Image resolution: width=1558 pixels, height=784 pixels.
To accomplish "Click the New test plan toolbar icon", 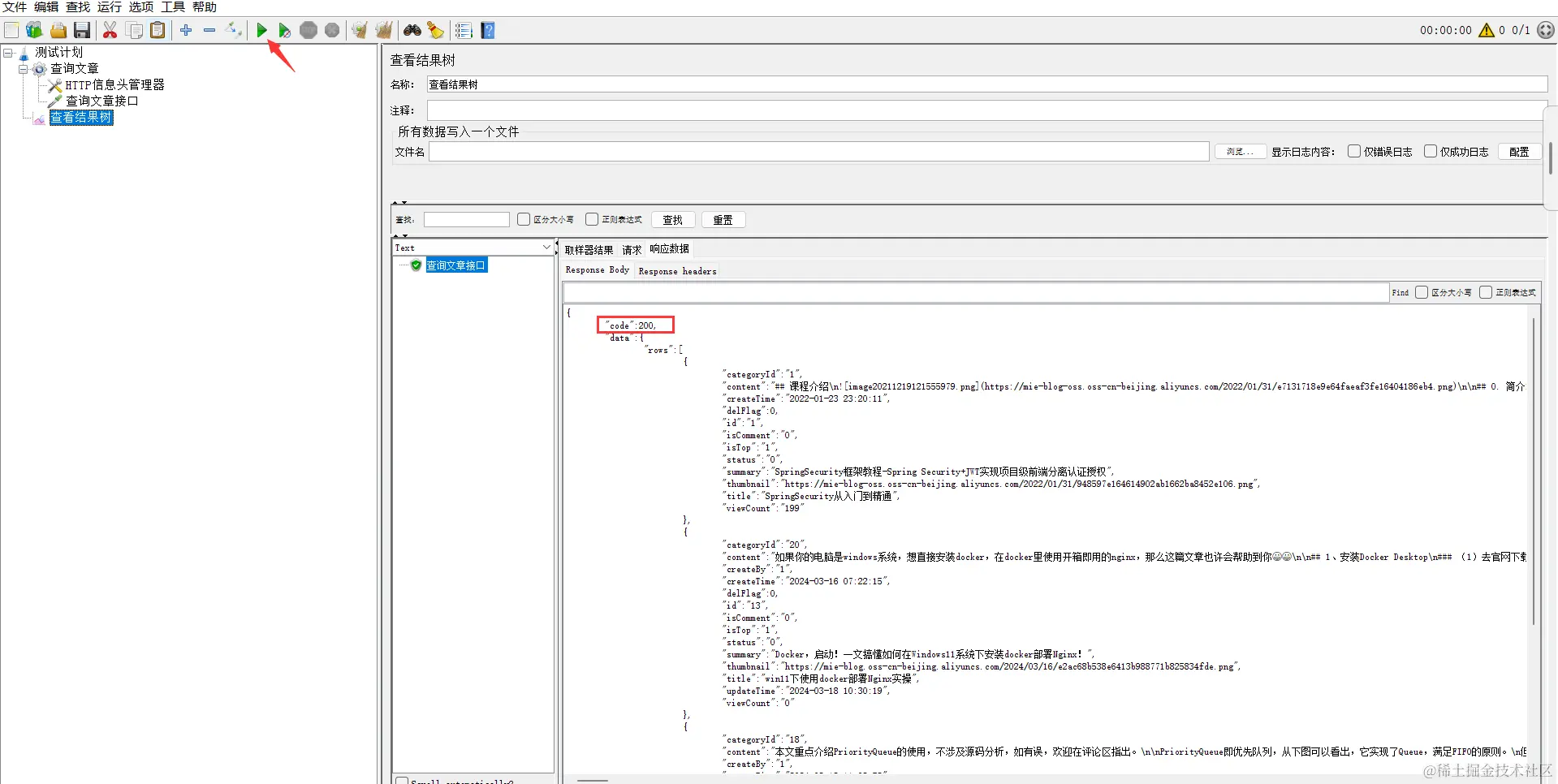I will [11, 31].
